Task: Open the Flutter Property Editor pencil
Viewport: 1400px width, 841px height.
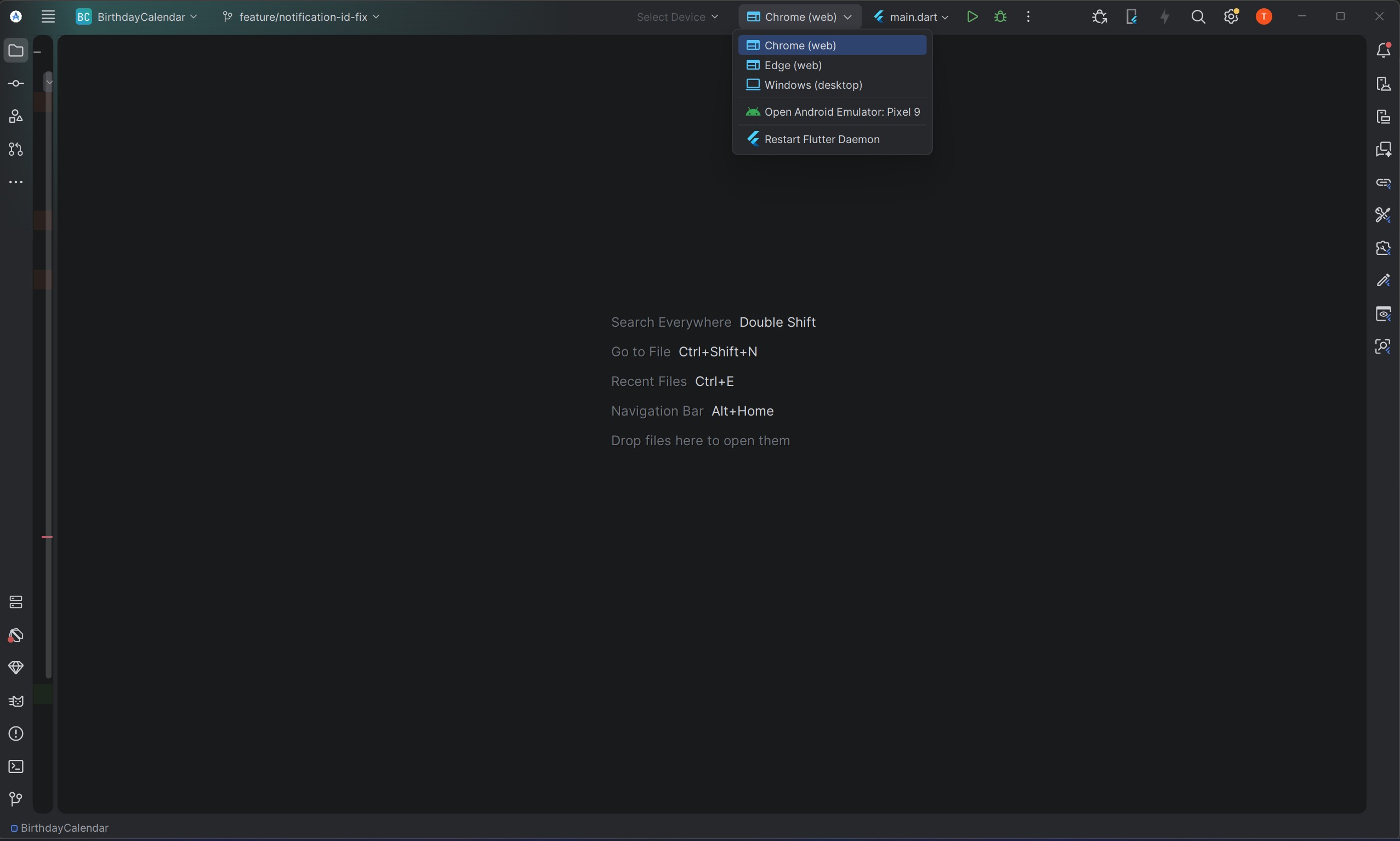Action: 1384,281
